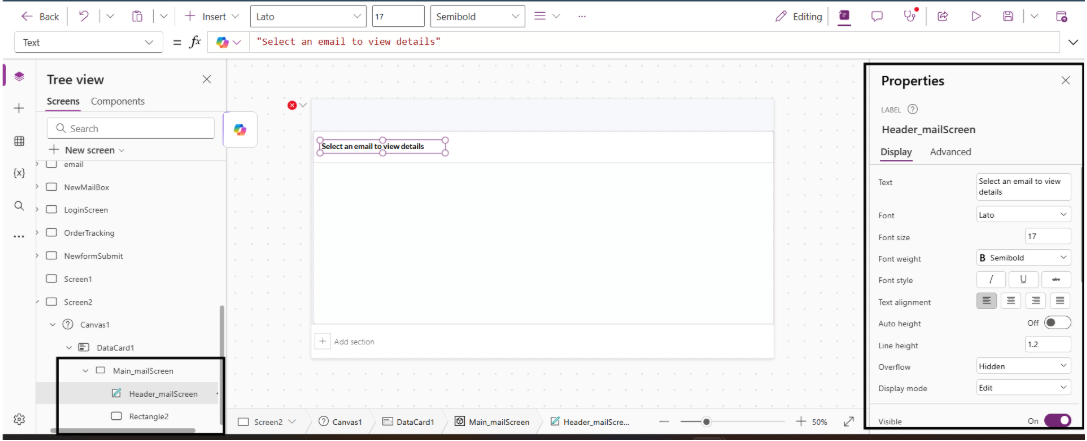Click the zoom slider handle
The width and height of the screenshot is (1087, 441).
click(706, 422)
